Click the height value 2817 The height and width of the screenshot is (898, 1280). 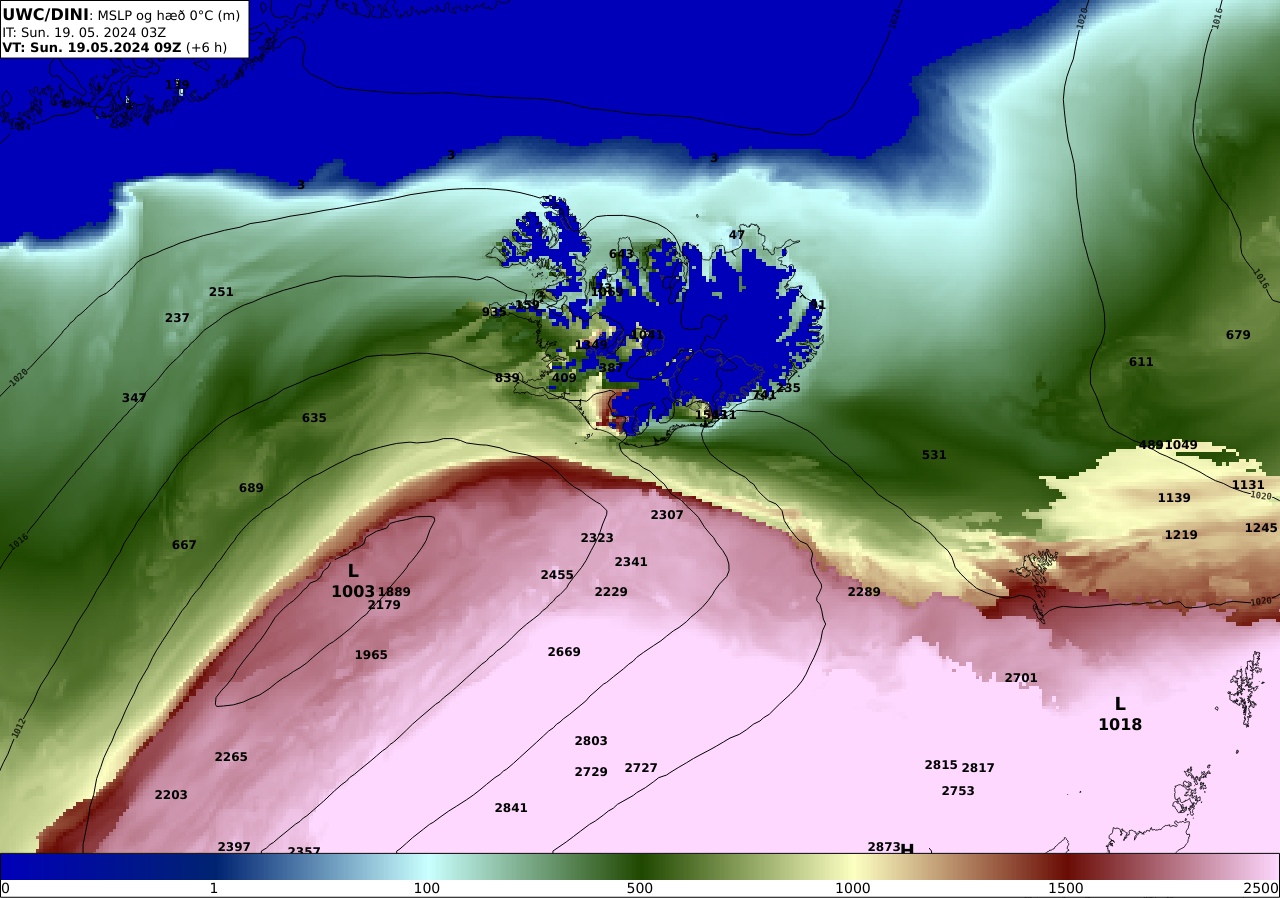tap(978, 768)
